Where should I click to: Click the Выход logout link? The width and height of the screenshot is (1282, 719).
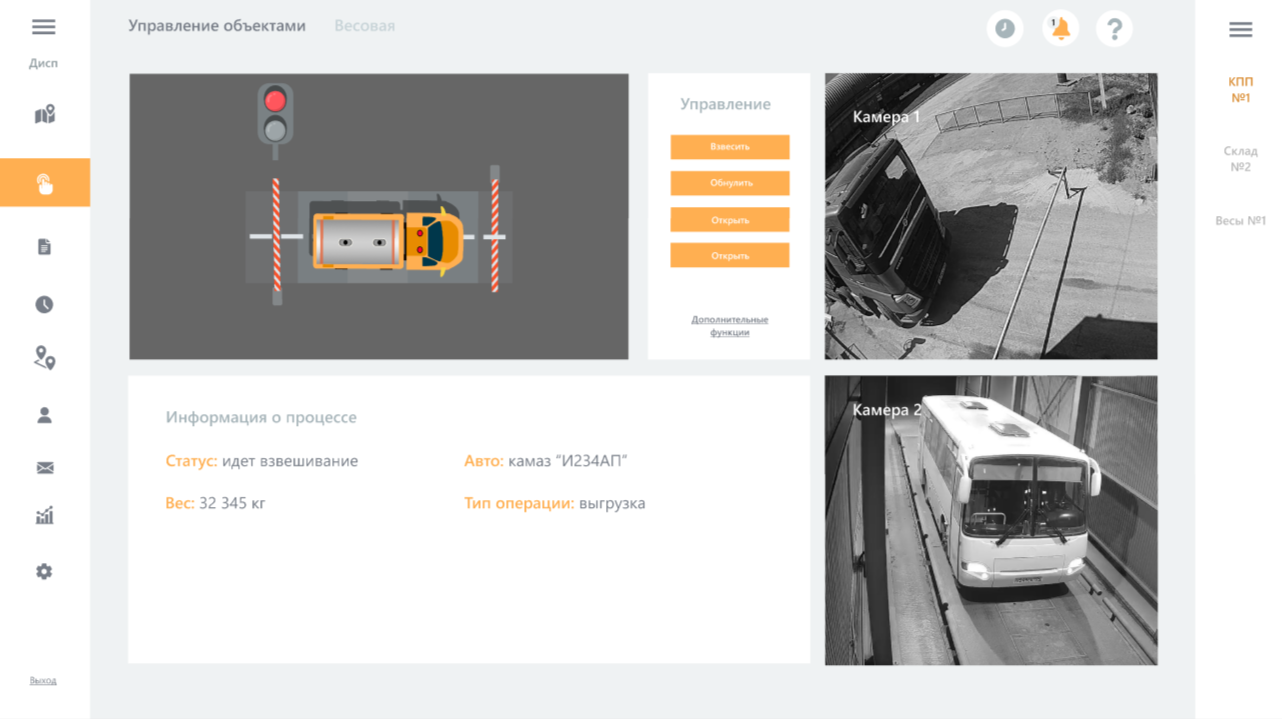click(43, 681)
